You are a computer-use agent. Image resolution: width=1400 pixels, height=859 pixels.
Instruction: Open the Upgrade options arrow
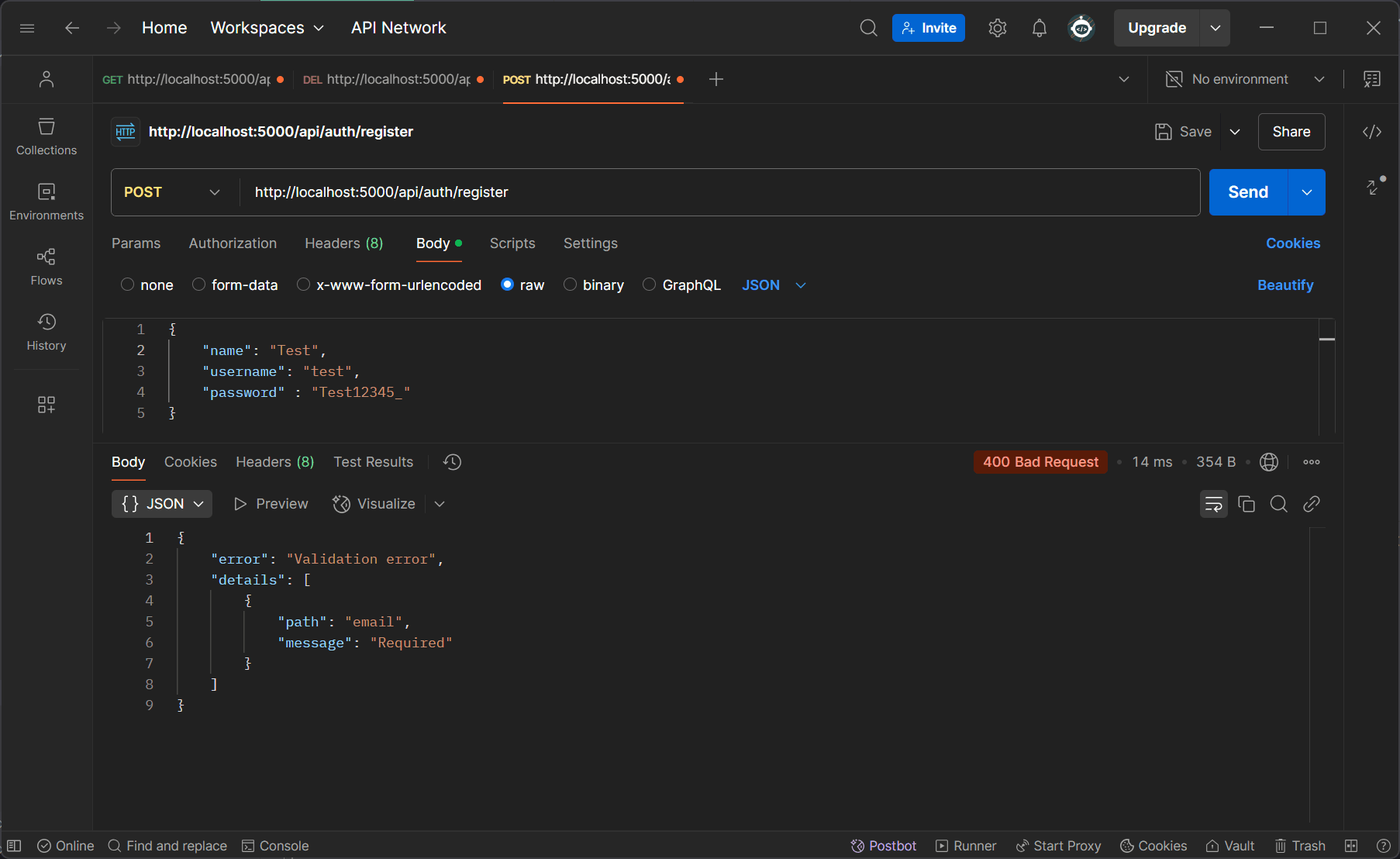tap(1215, 28)
